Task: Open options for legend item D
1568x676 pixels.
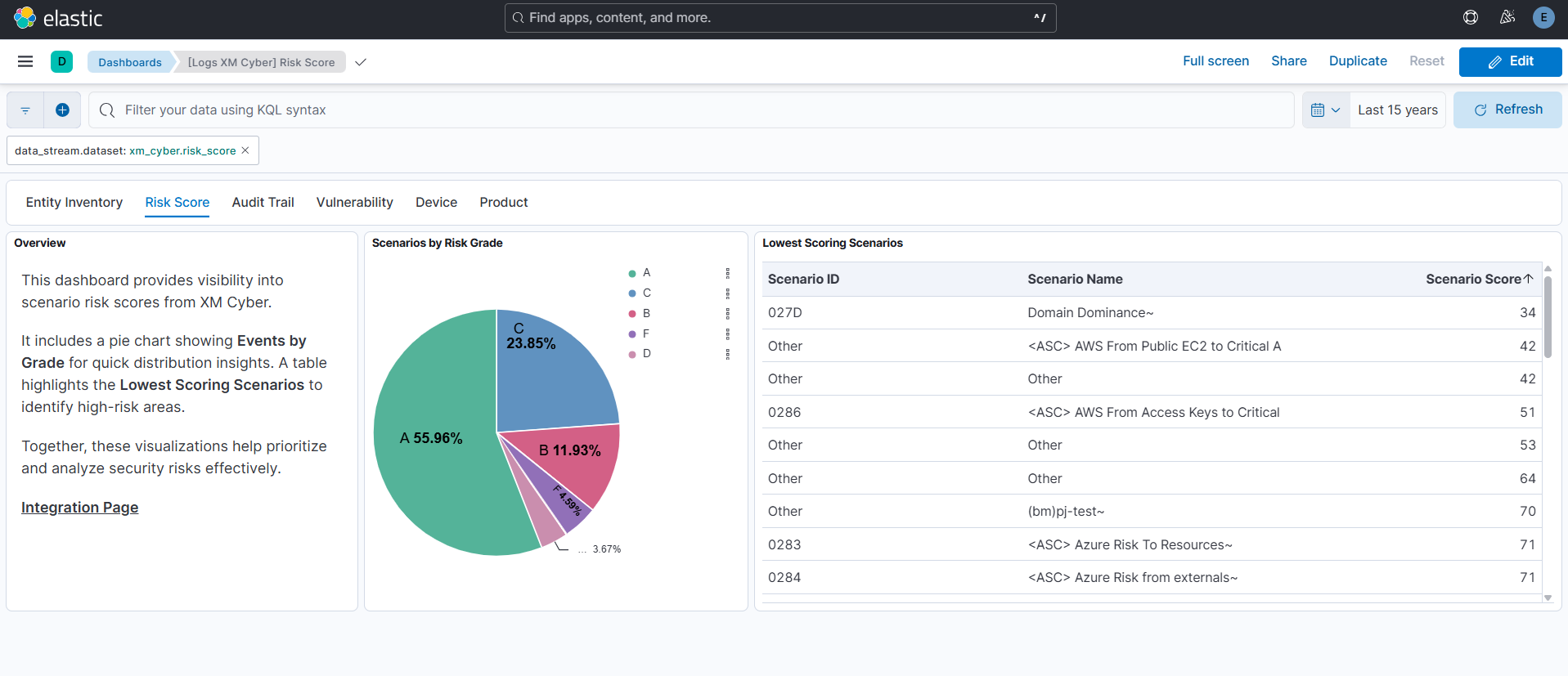Action: (x=728, y=354)
